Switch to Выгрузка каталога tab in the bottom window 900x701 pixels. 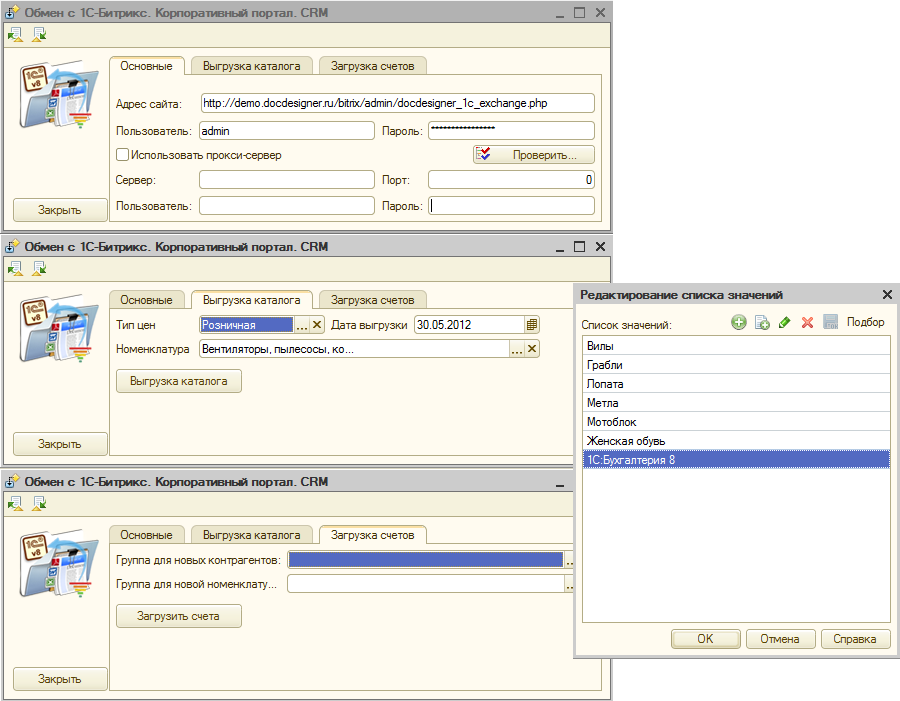click(x=251, y=535)
